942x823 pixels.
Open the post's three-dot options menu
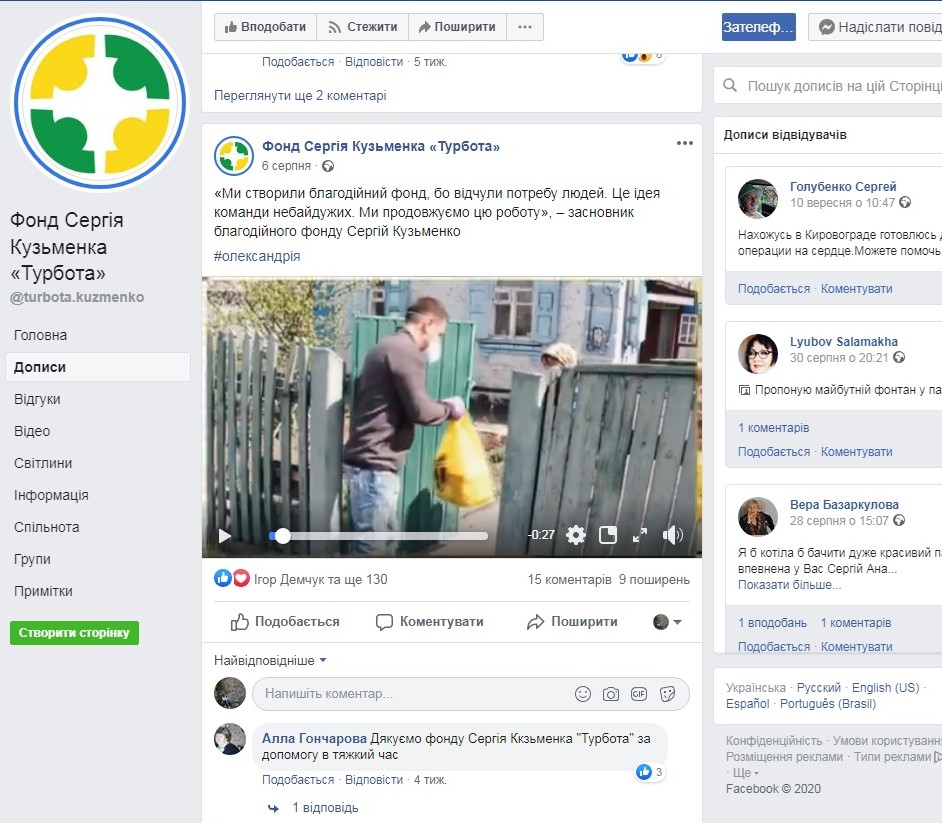click(x=685, y=143)
